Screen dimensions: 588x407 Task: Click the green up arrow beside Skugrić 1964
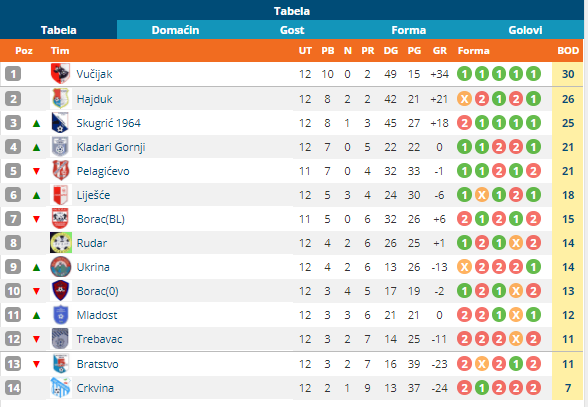coord(36,123)
